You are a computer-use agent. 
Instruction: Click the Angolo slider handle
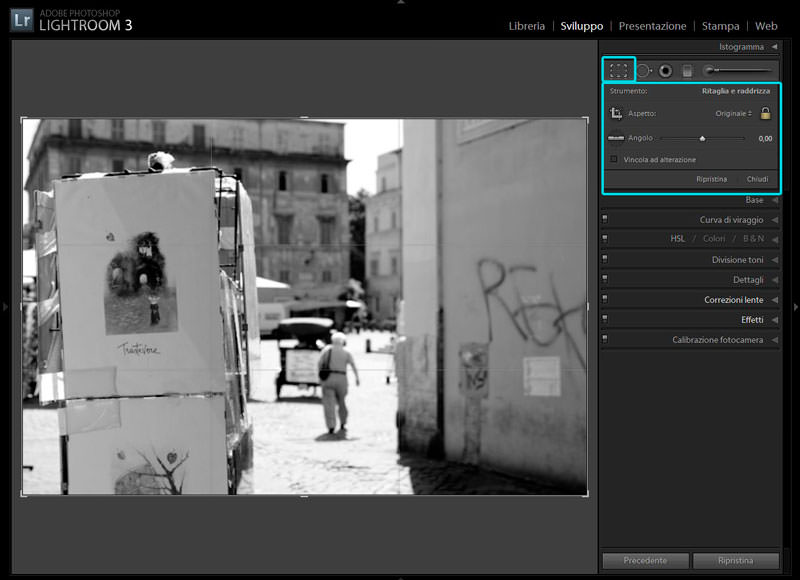click(702, 139)
